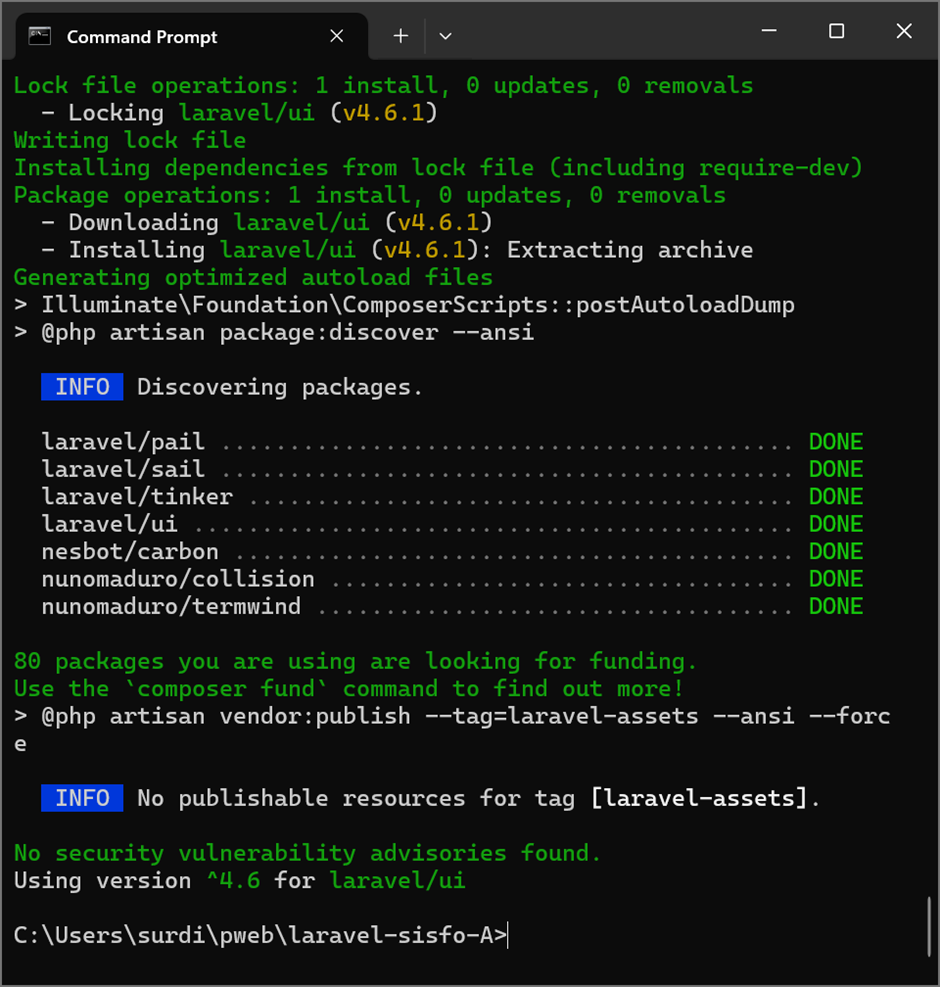Click the minimize icon in the title bar

point(768,32)
